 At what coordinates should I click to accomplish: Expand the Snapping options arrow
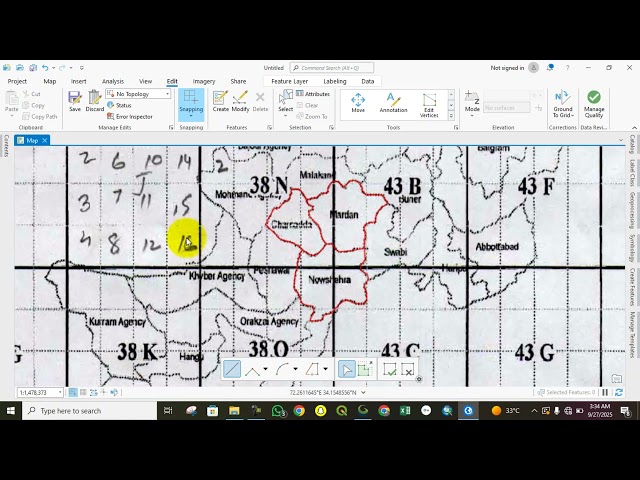[191, 117]
